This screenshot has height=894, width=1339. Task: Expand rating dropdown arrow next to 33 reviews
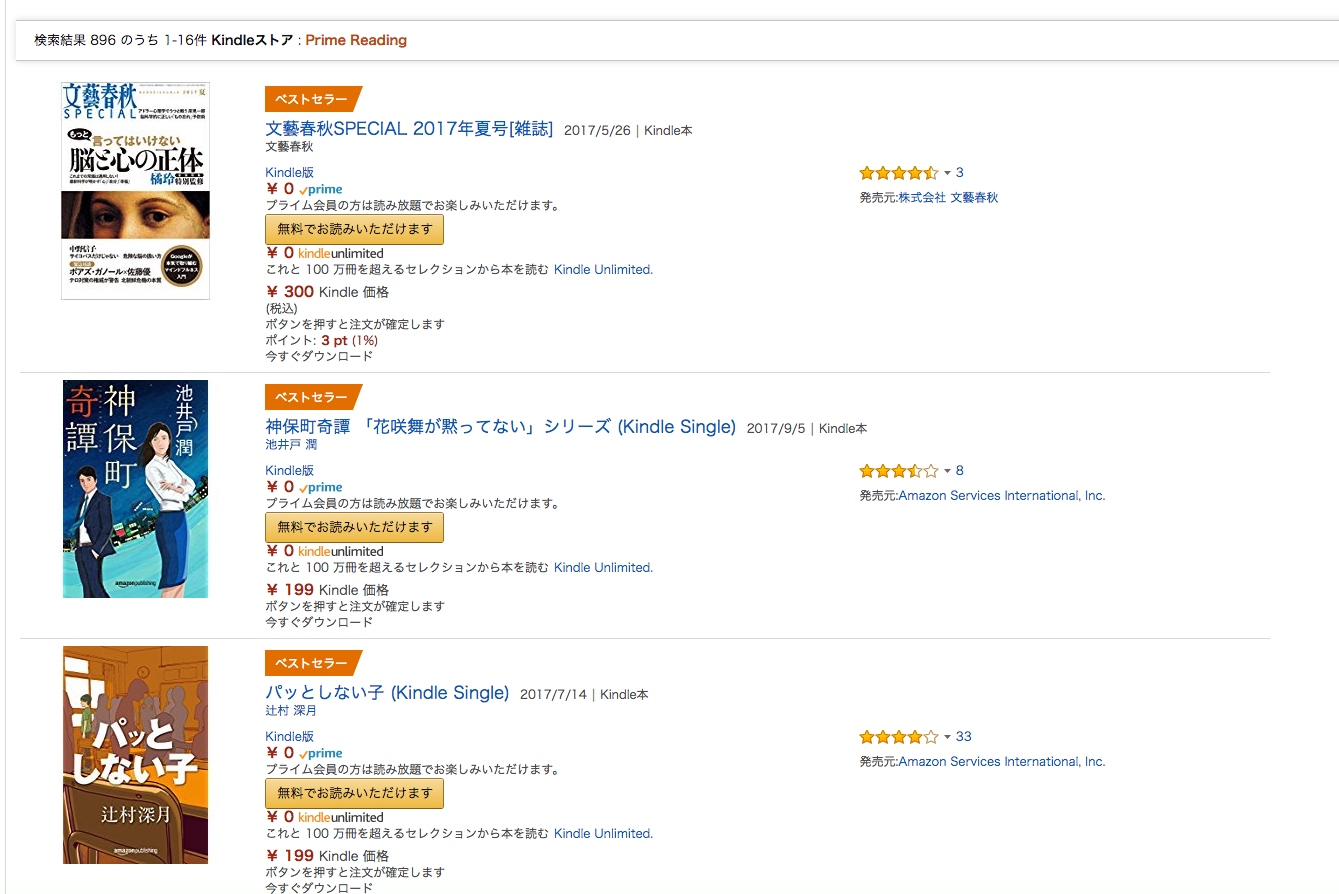tap(947, 737)
